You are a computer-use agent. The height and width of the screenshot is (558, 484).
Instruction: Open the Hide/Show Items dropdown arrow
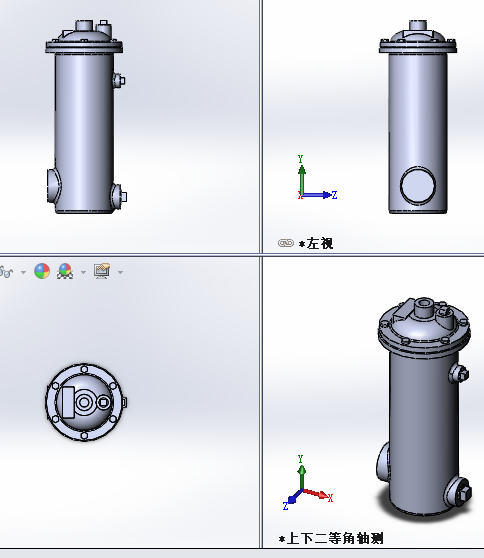(23, 272)
